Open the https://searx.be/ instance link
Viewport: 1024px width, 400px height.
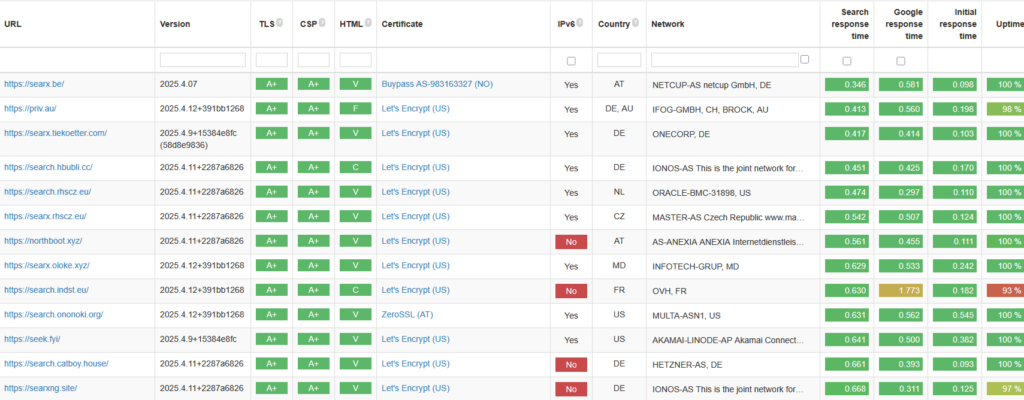33,85
